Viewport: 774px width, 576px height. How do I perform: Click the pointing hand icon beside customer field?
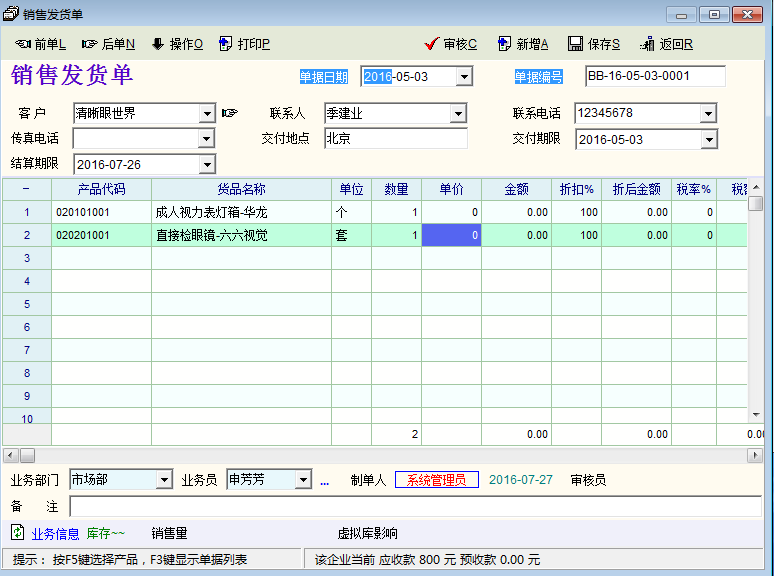click(x=230, y=113)
